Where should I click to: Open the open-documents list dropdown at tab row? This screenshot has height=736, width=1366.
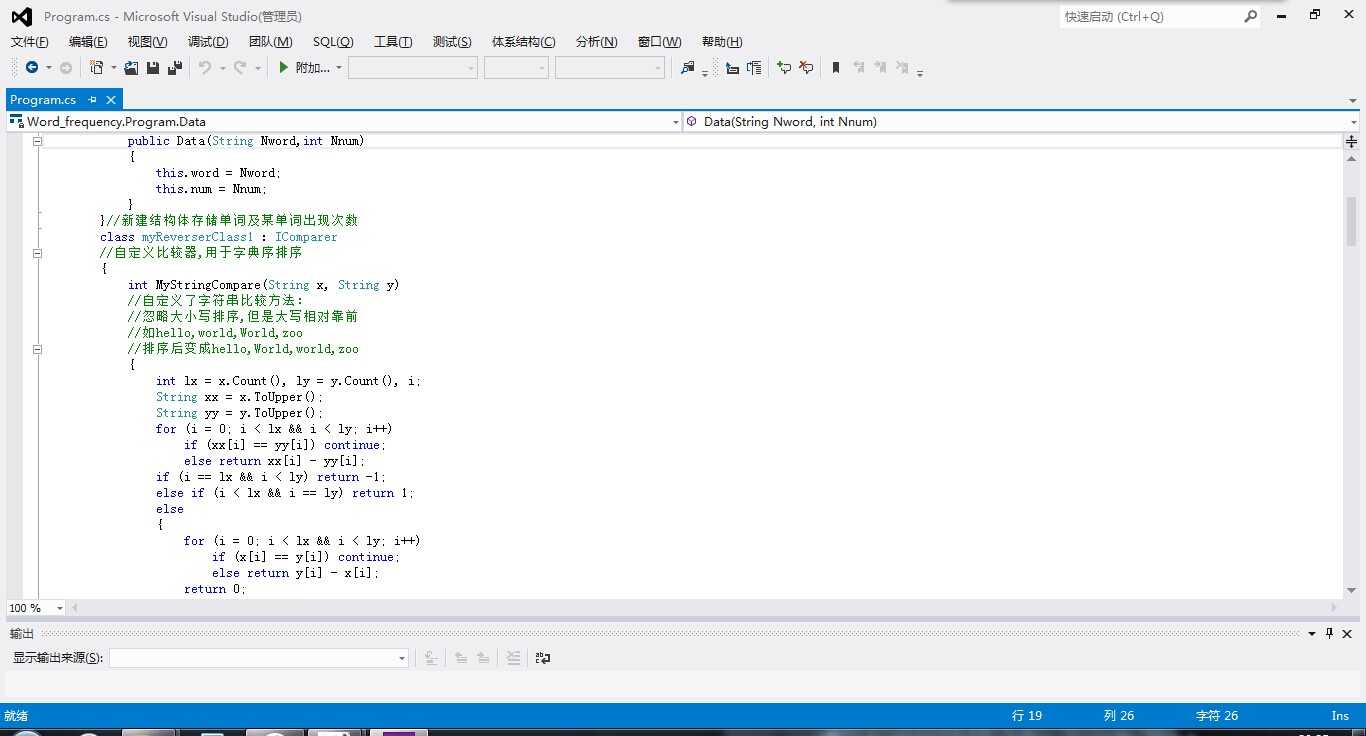coord(1353,101)
